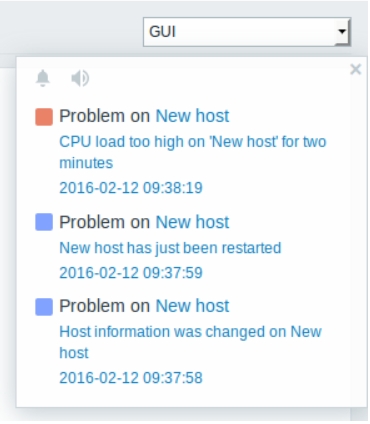This screenshot has width=370, height=424.
Task: Open New host link in first problem
Action: point(192,116)
